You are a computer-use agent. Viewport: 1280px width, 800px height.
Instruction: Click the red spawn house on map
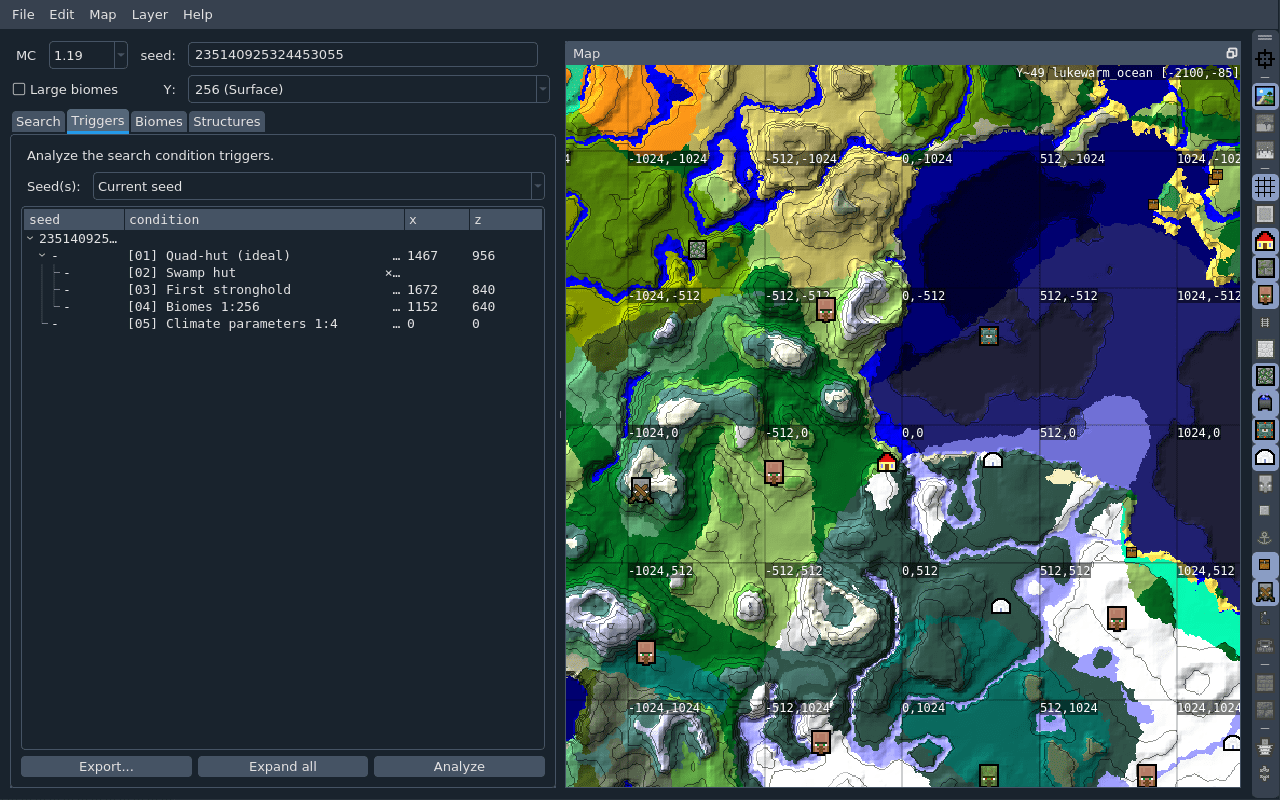coord(887,461)
